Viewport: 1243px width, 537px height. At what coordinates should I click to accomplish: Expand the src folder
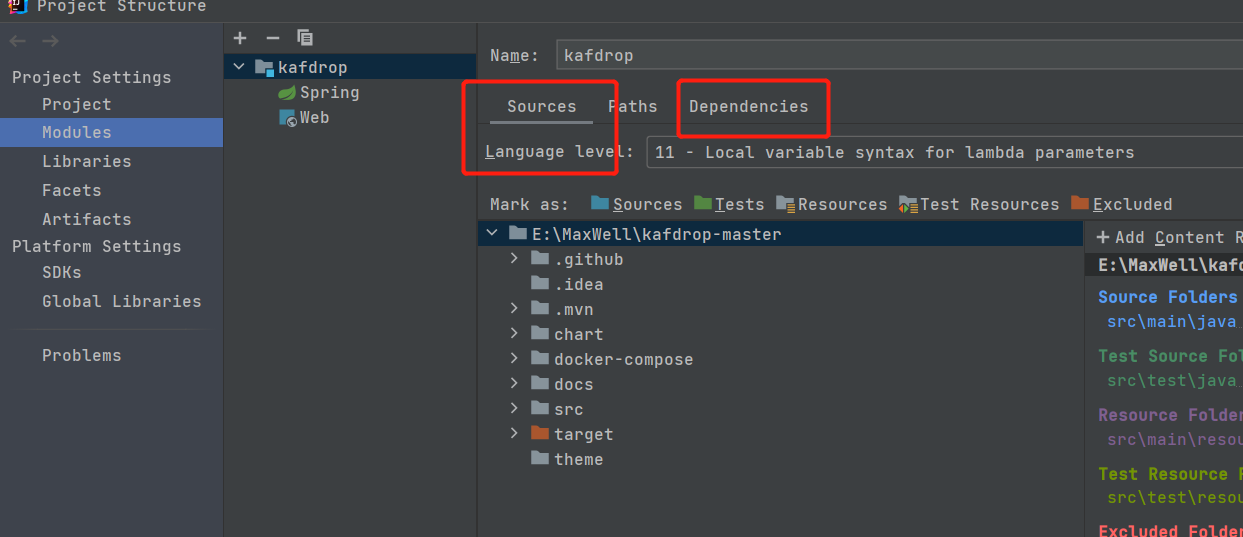coord(514,409)
